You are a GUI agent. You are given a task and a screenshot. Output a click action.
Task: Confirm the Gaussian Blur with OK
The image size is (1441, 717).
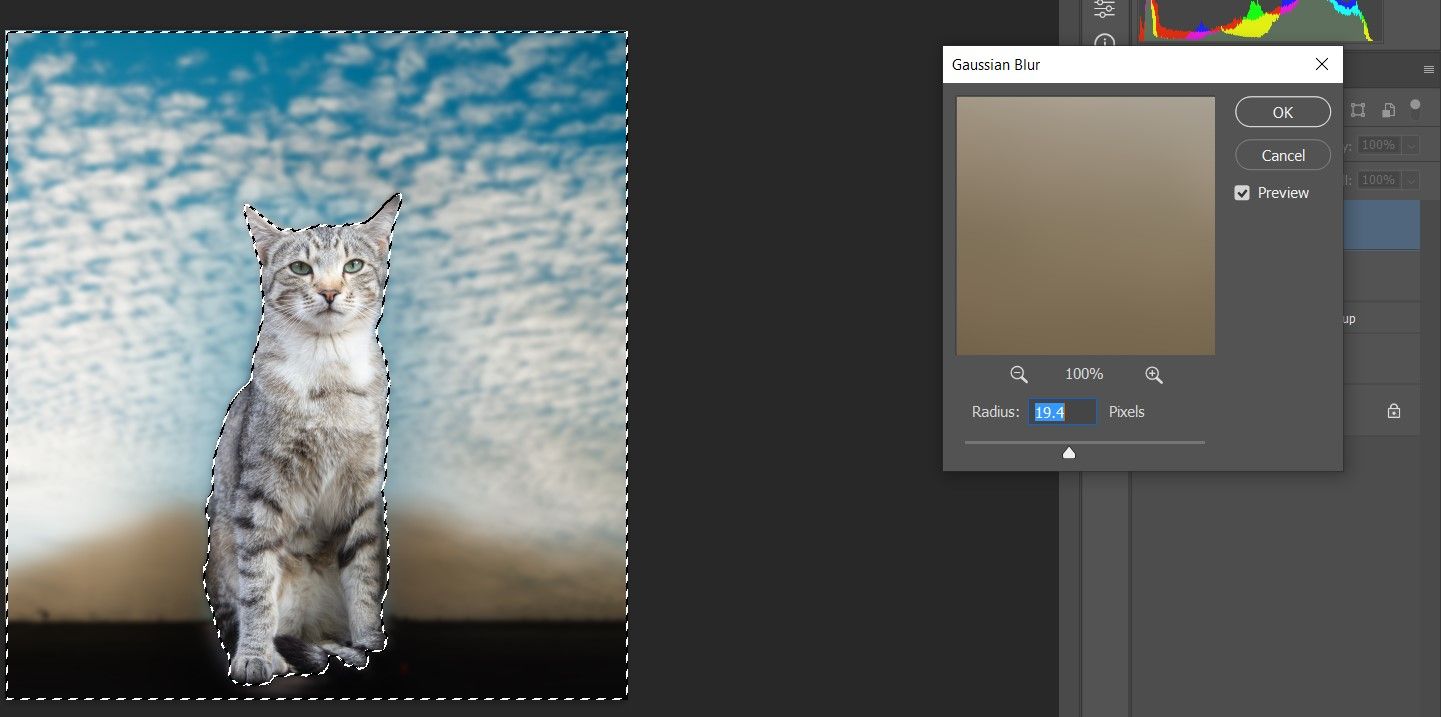tap(1283, 112)
